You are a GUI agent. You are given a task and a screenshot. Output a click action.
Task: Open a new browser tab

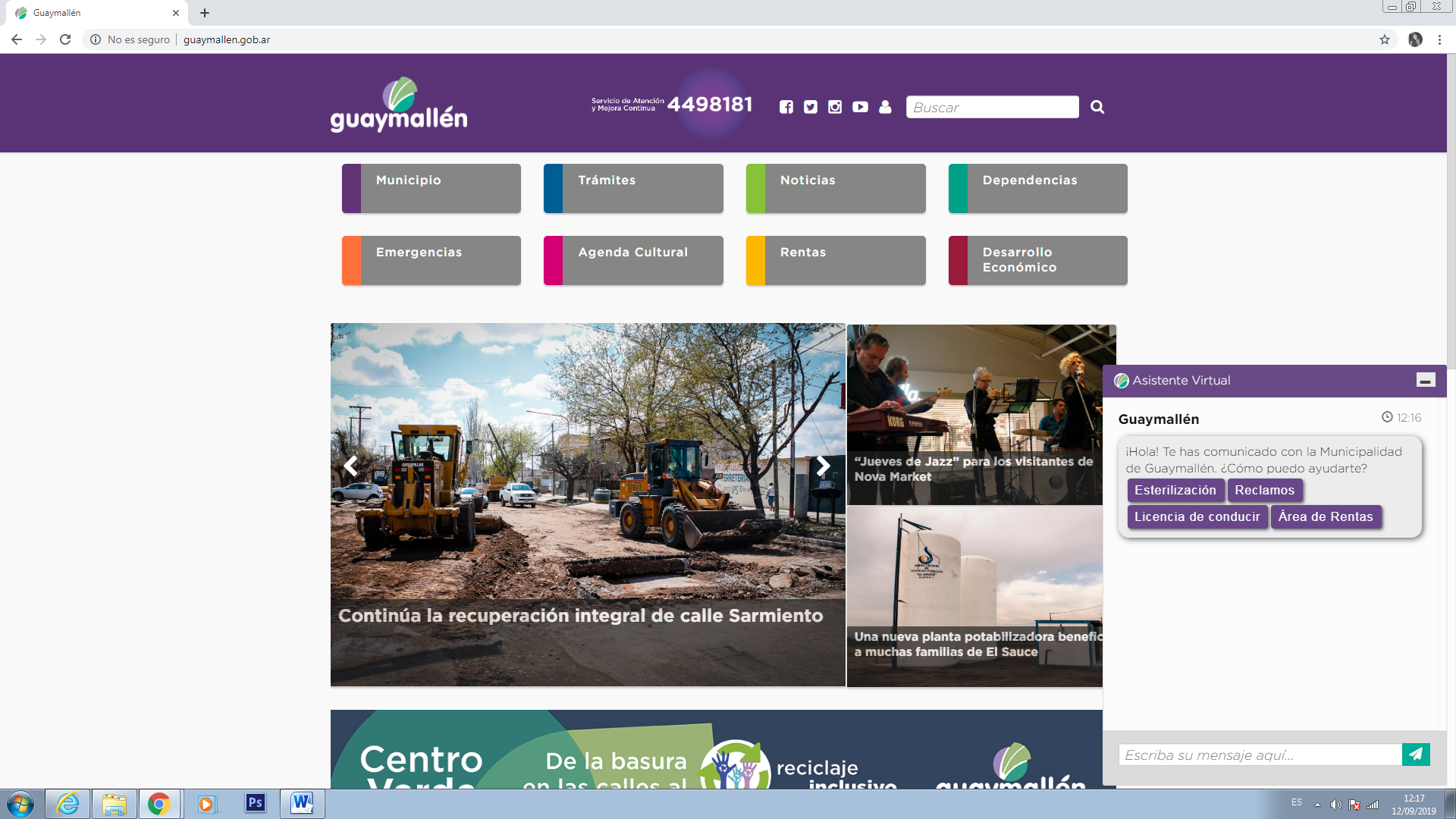pyautogui.click(x=205, y=13)
